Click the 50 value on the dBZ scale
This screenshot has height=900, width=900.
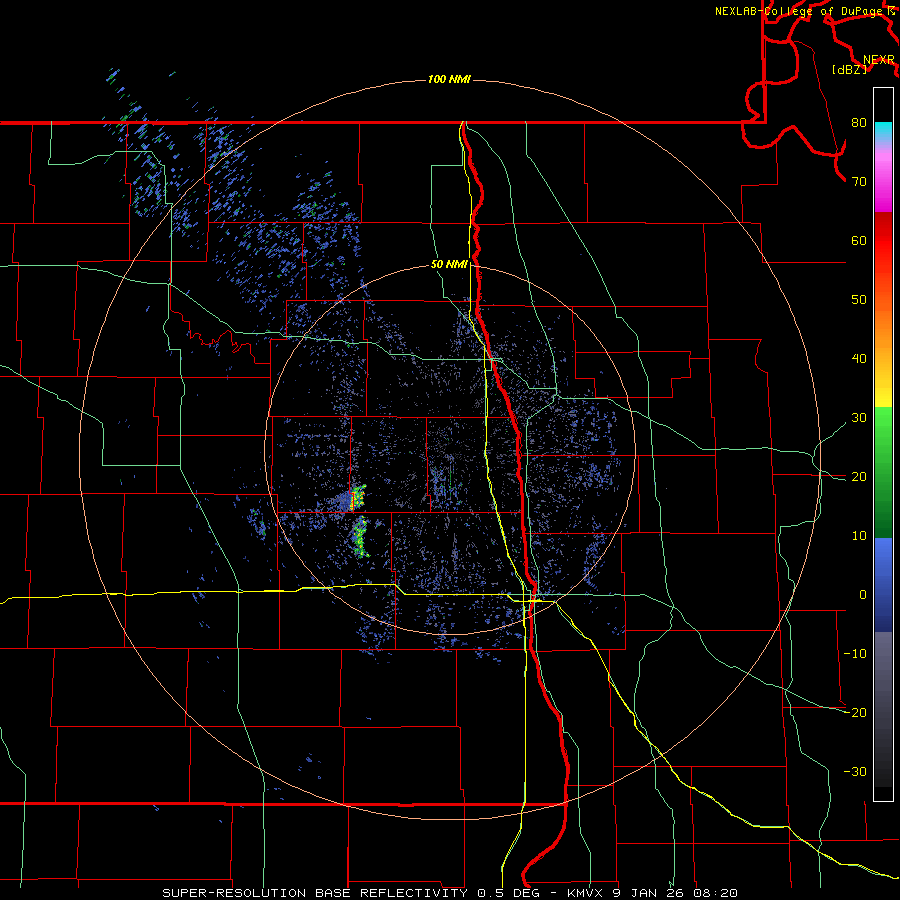[x=859, y=300]
